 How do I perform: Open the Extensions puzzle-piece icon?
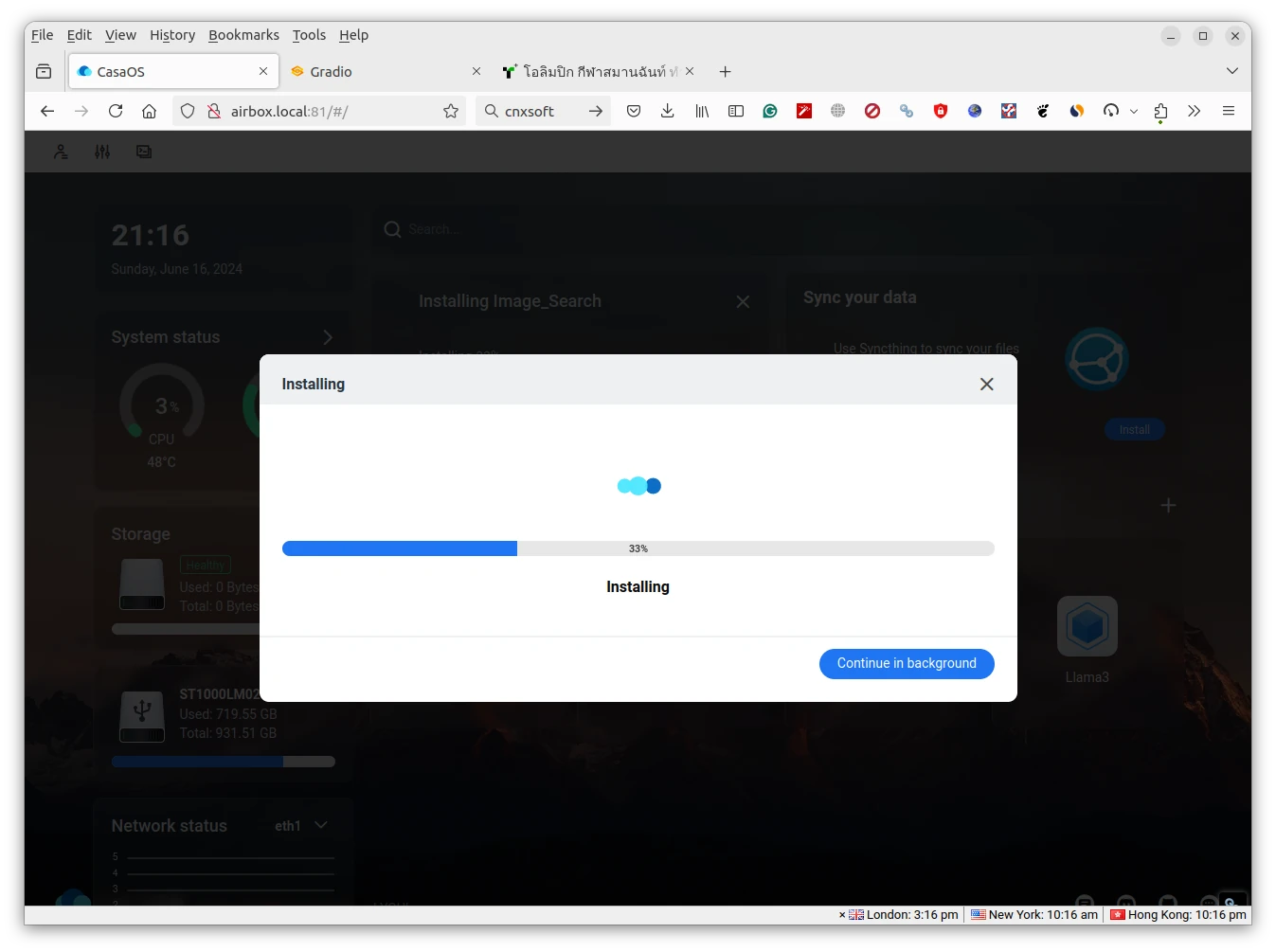1160,111
